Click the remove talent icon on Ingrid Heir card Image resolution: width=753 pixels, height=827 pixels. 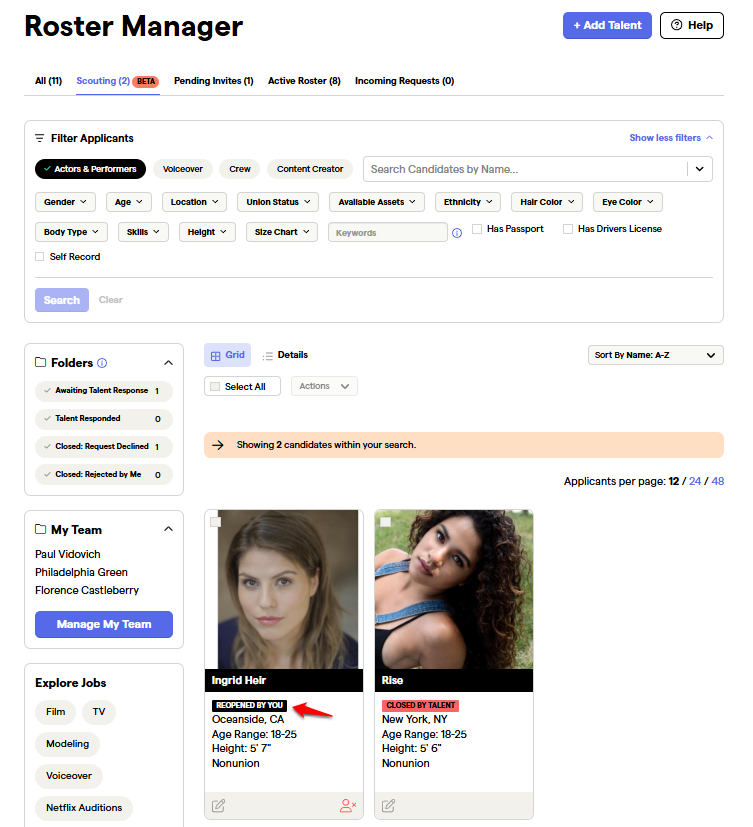click(x=348, y=805)
